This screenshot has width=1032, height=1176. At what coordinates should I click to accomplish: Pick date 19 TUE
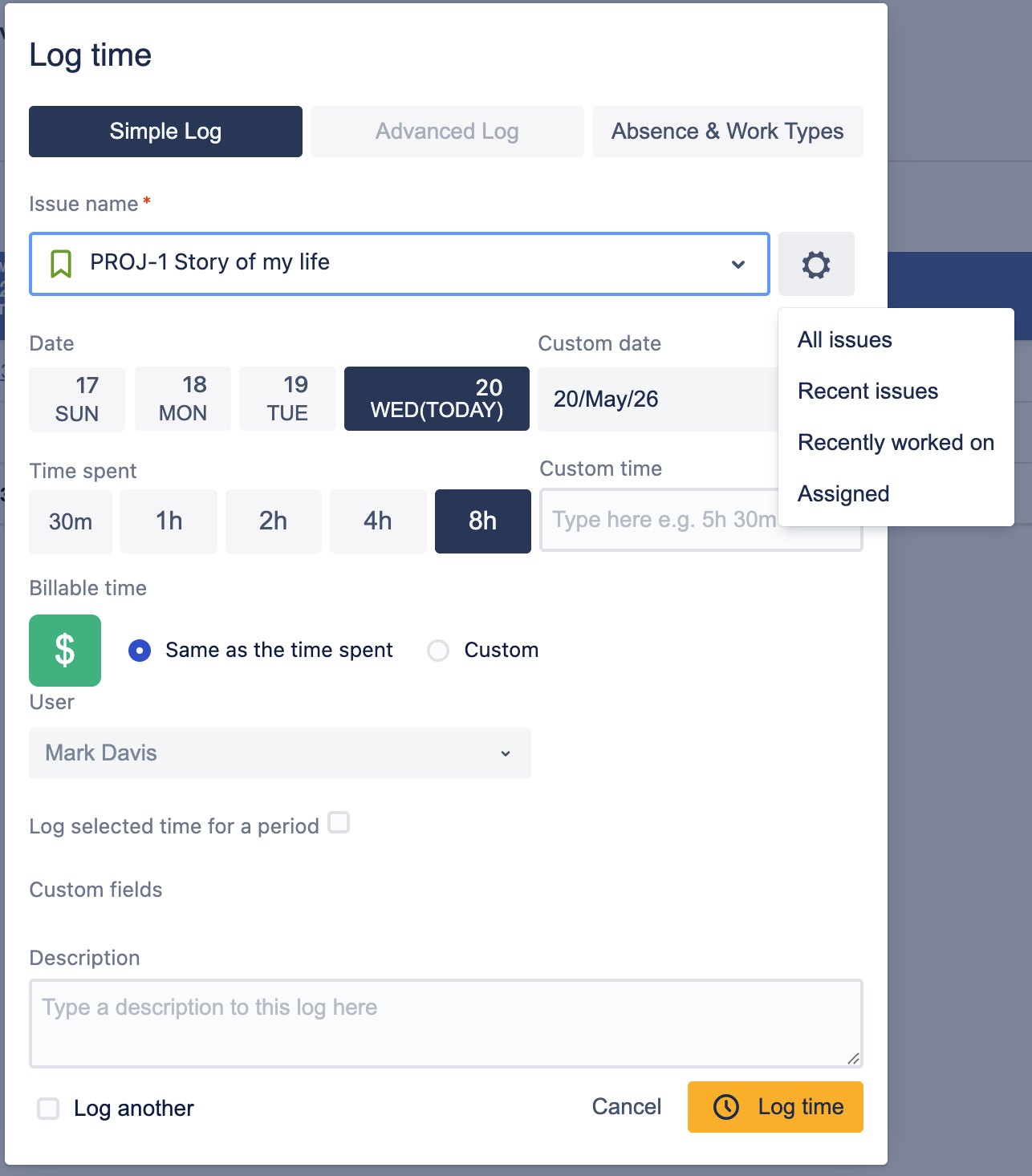287,399
